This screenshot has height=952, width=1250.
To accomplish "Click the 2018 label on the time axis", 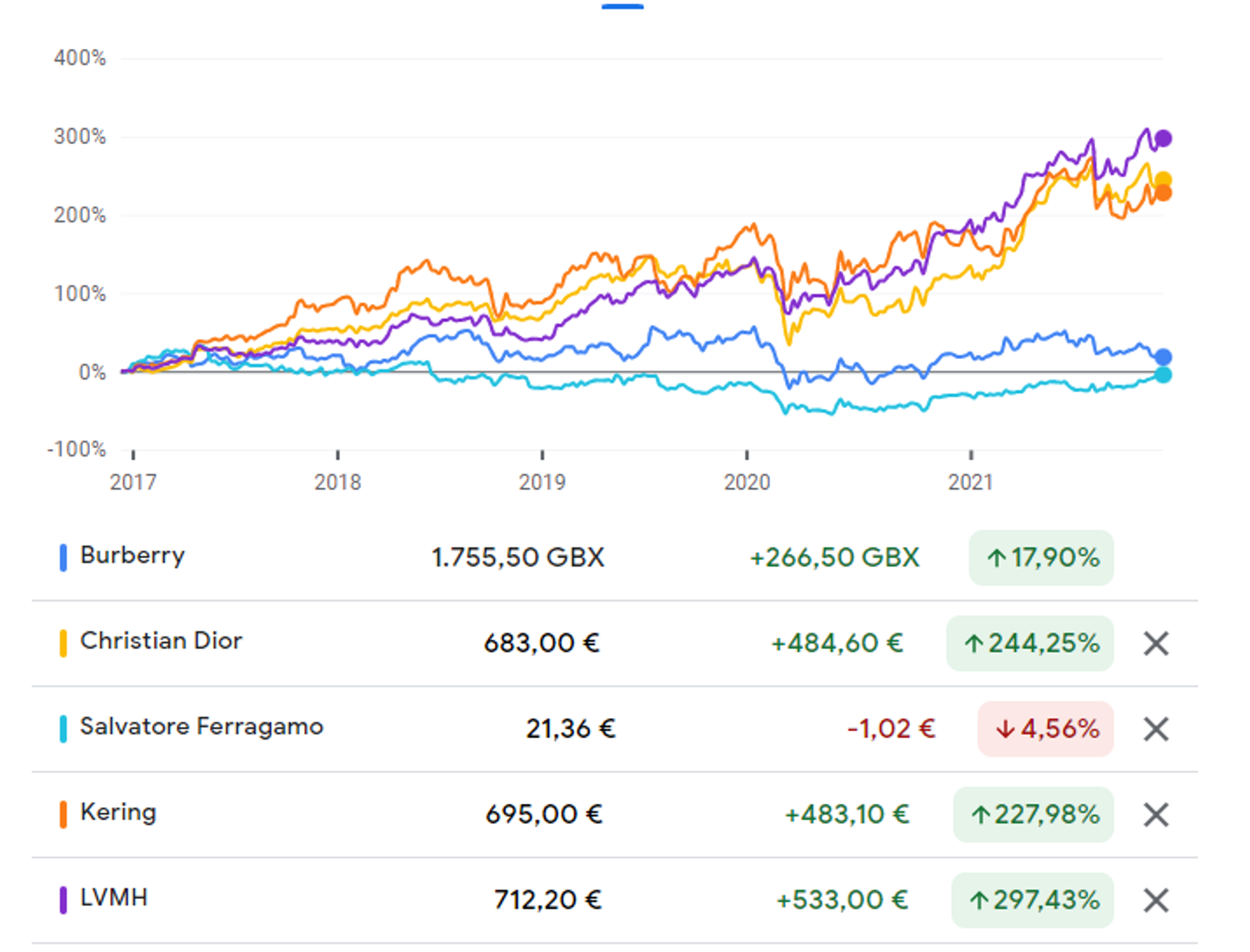I will click(x=337, y=482).
